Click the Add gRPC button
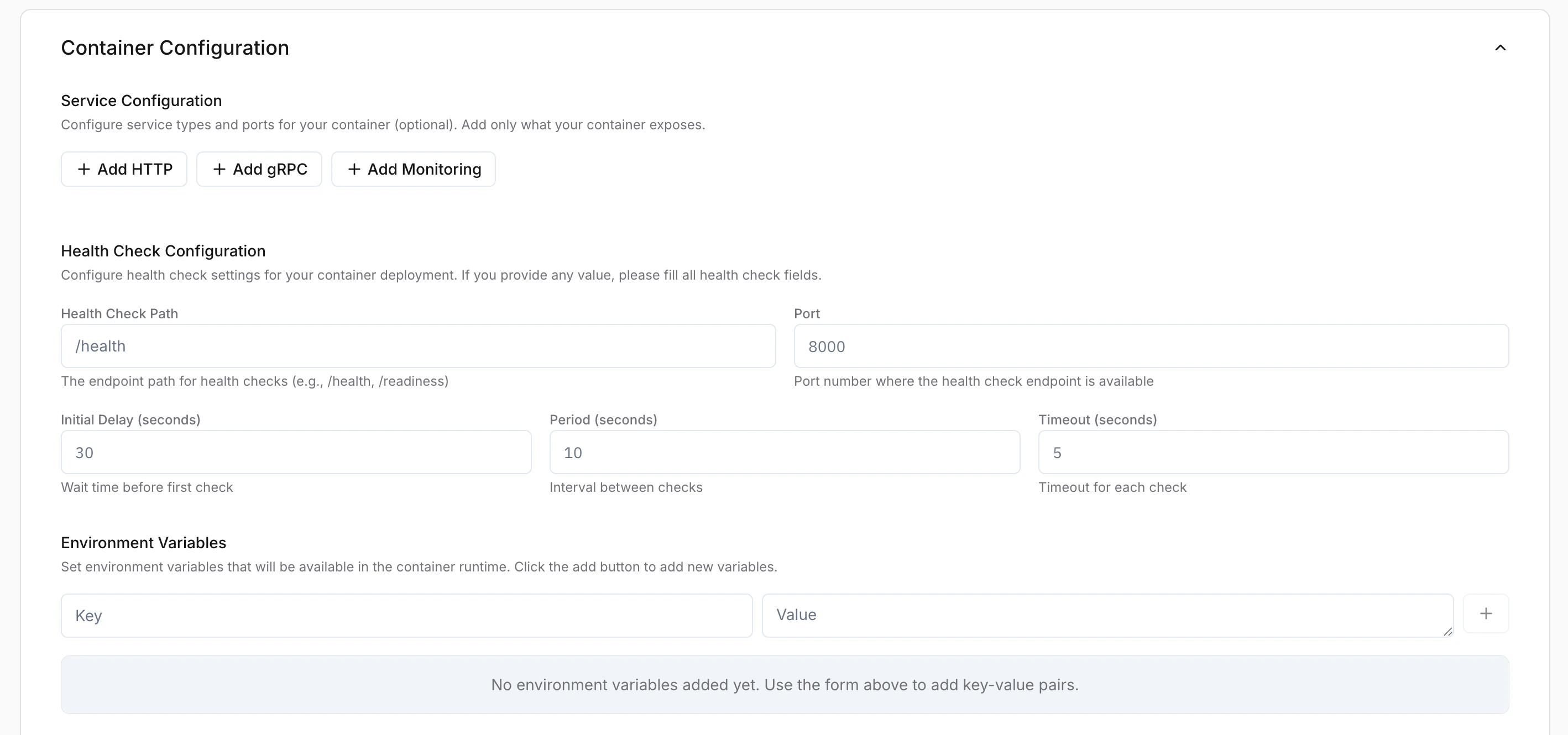The width and height of the screenshot is (1568, 735). point(259,169)
